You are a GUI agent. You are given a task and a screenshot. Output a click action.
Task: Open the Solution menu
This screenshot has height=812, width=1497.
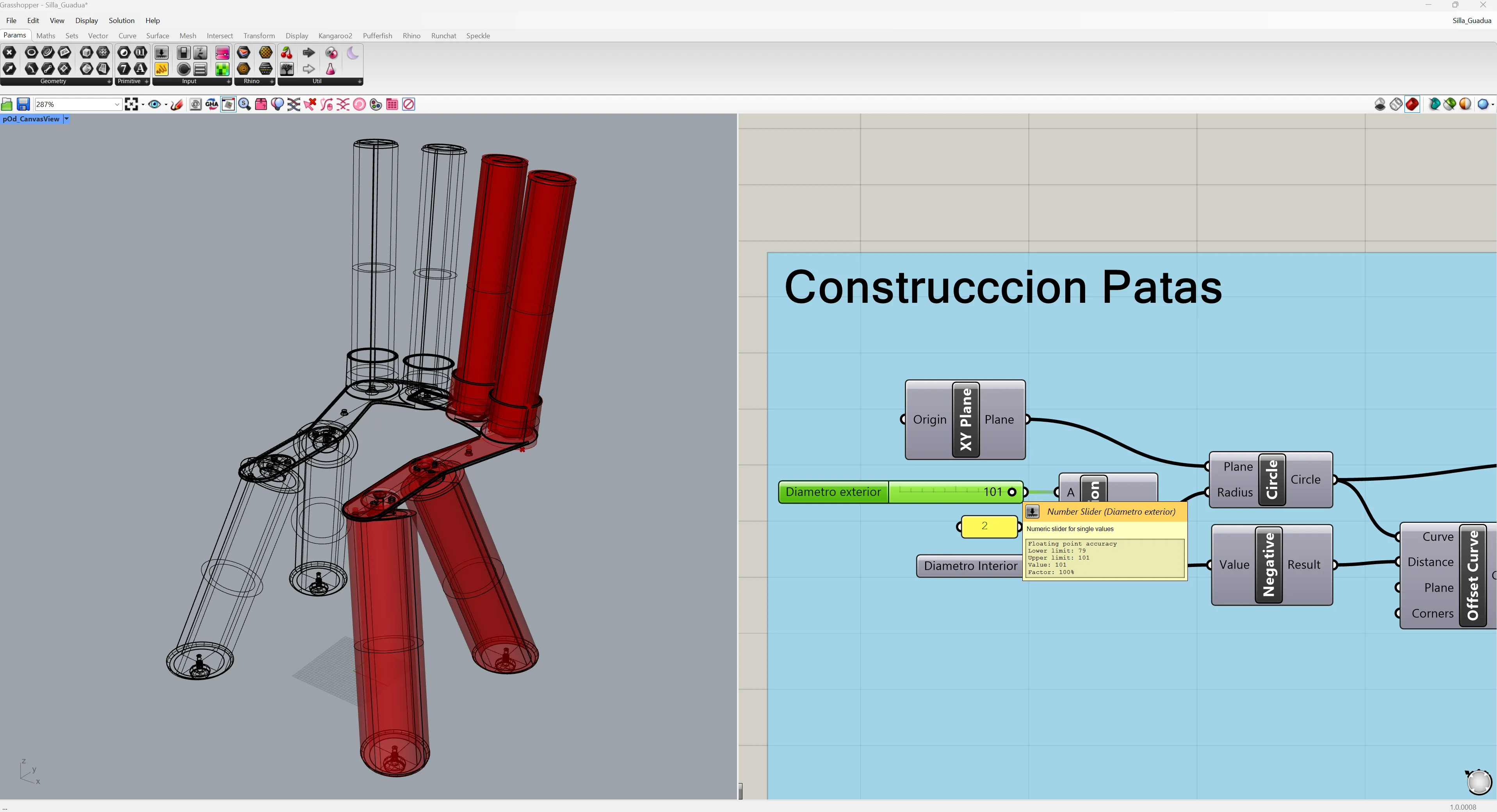tap(121, 20)
